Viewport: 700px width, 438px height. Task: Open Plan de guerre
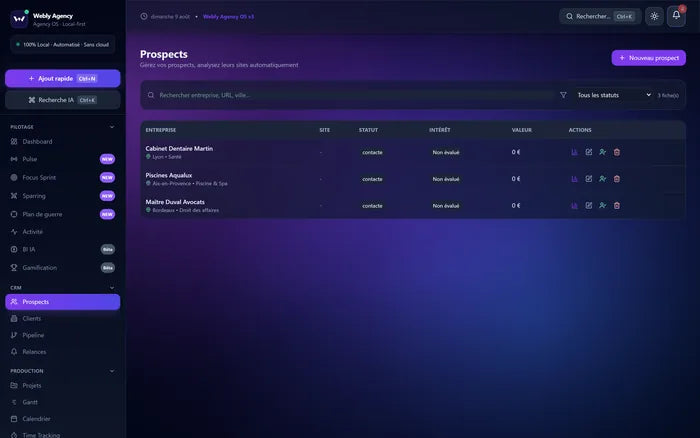[62, 214]
